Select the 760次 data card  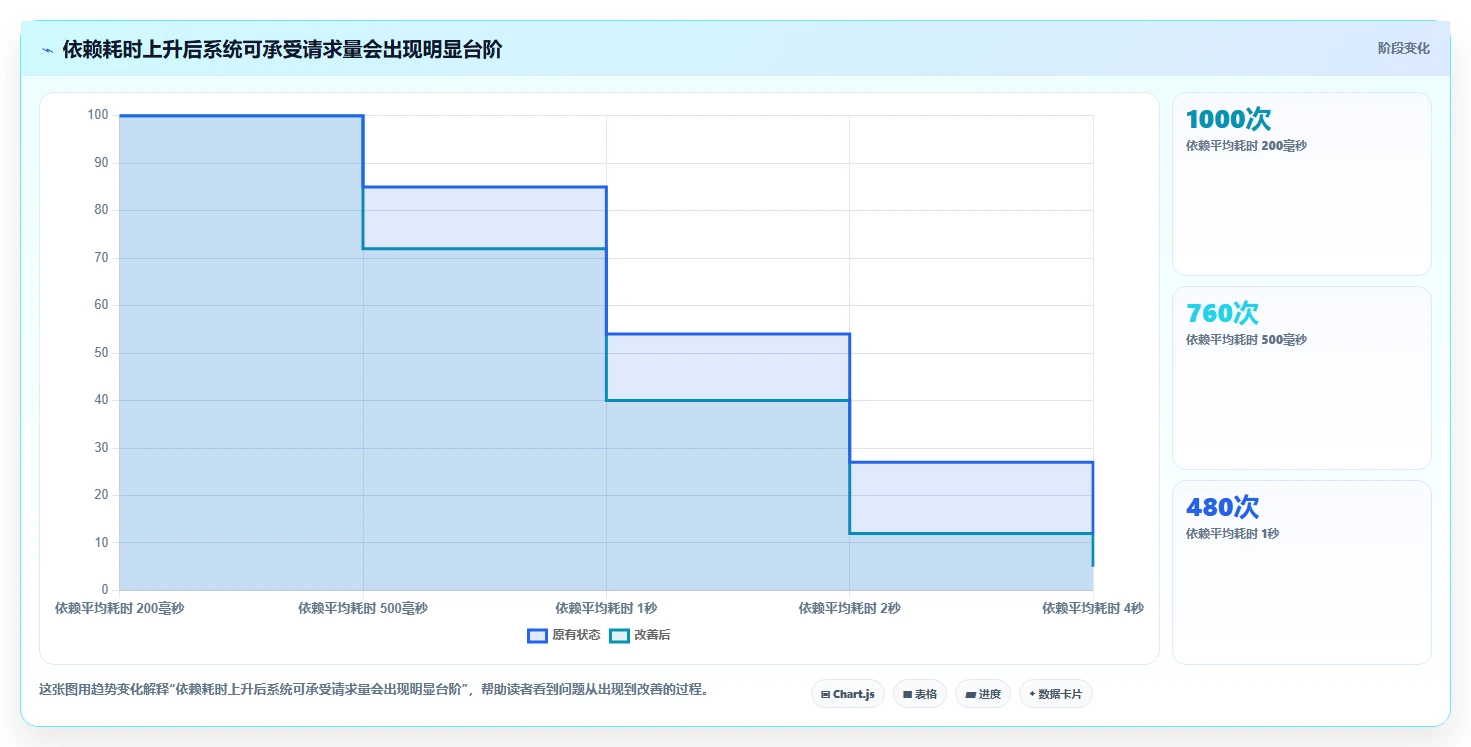(1301, 378)
